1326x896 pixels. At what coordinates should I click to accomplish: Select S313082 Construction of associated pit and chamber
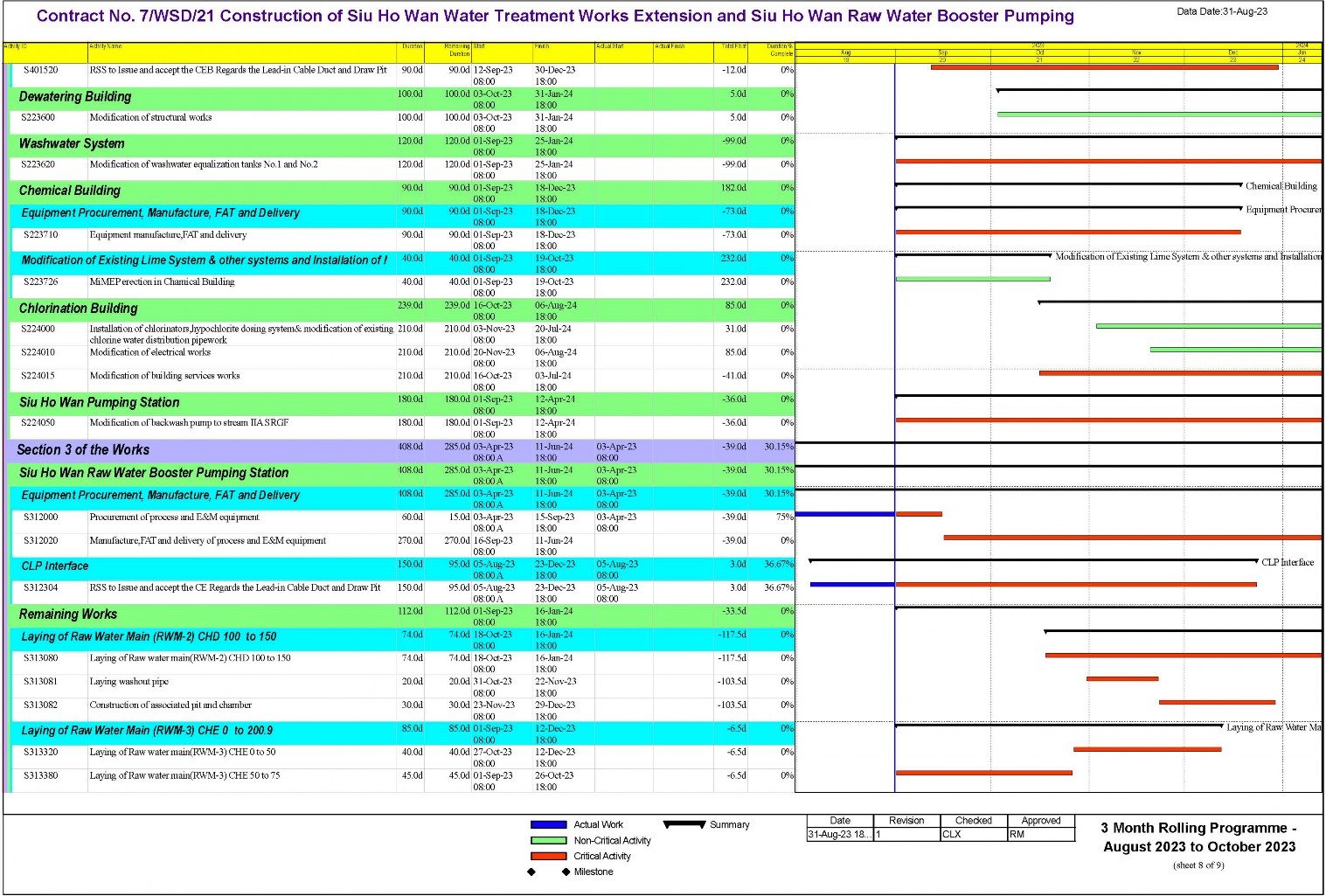pyautogui.click(x=402, y=710)
